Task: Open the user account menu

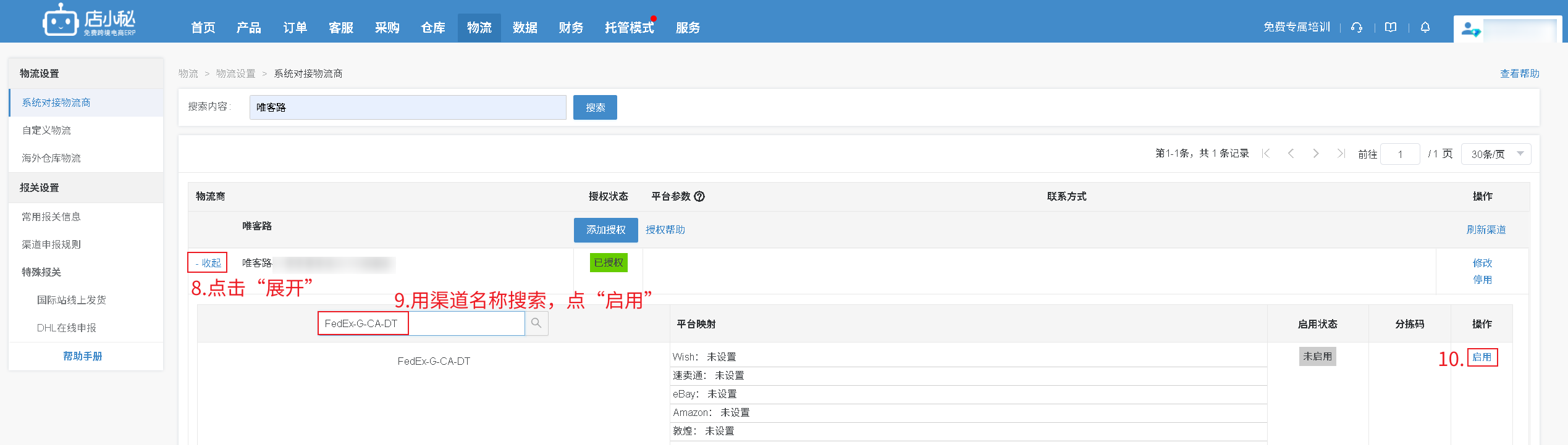Action: pos(1507,29)
